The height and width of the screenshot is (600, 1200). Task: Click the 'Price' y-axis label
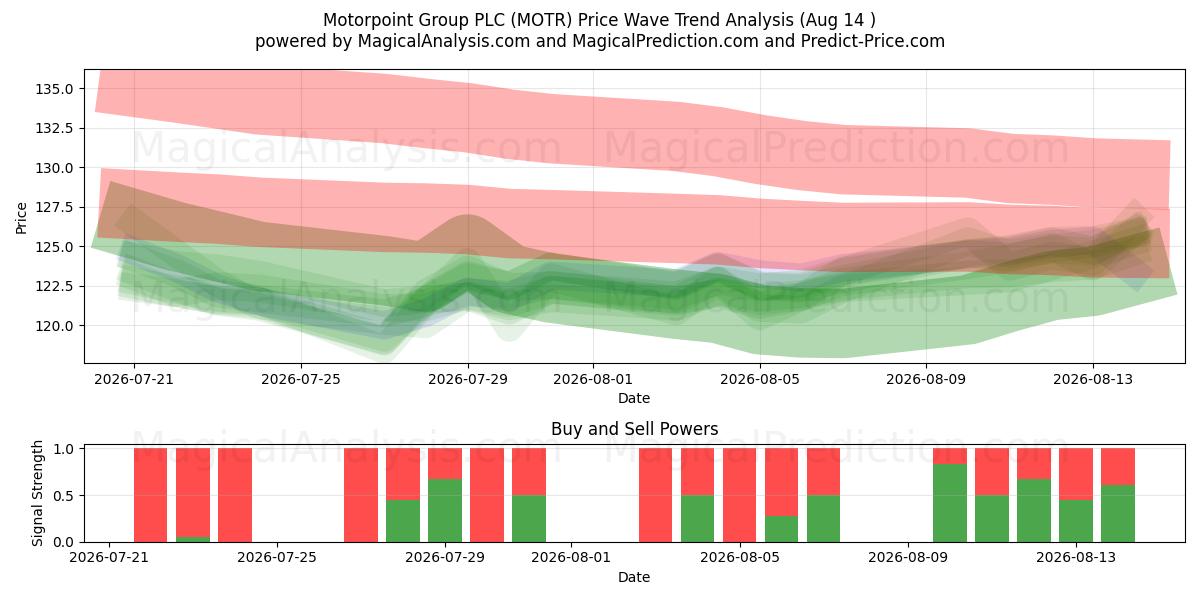click(x=22, y=216)
